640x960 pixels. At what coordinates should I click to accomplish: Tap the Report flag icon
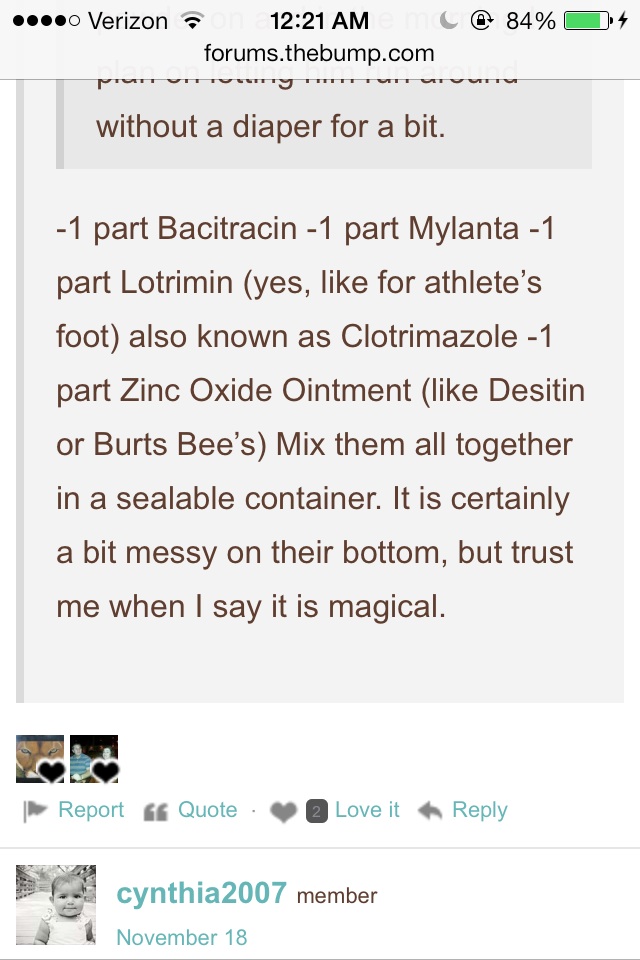click(35, 811)
